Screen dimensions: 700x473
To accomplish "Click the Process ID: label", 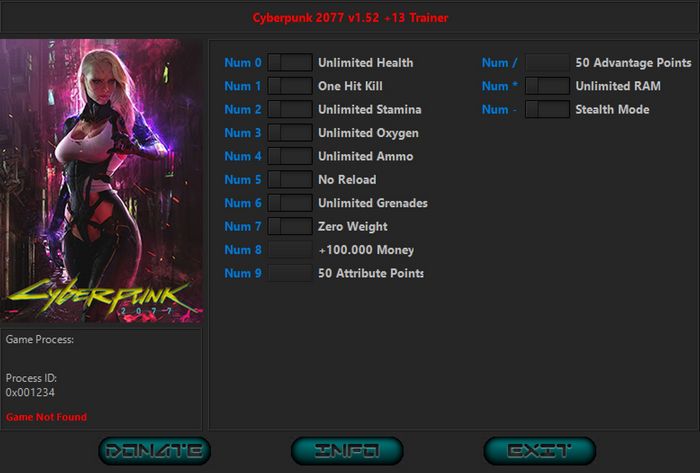I will click(x=31, y=378).
